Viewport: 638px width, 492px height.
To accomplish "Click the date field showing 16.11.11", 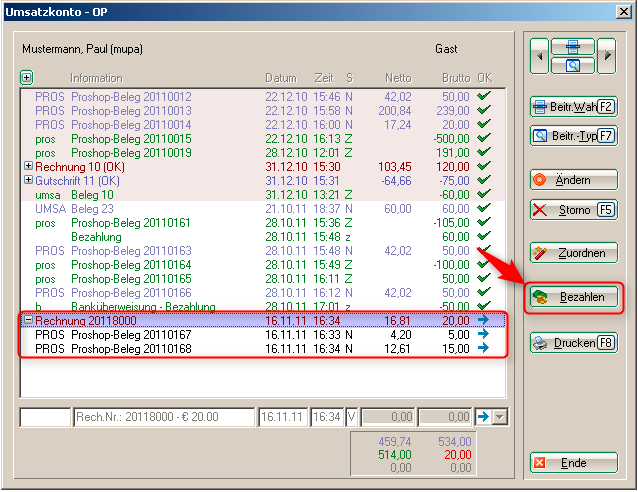I will click(x=283, y=417).
